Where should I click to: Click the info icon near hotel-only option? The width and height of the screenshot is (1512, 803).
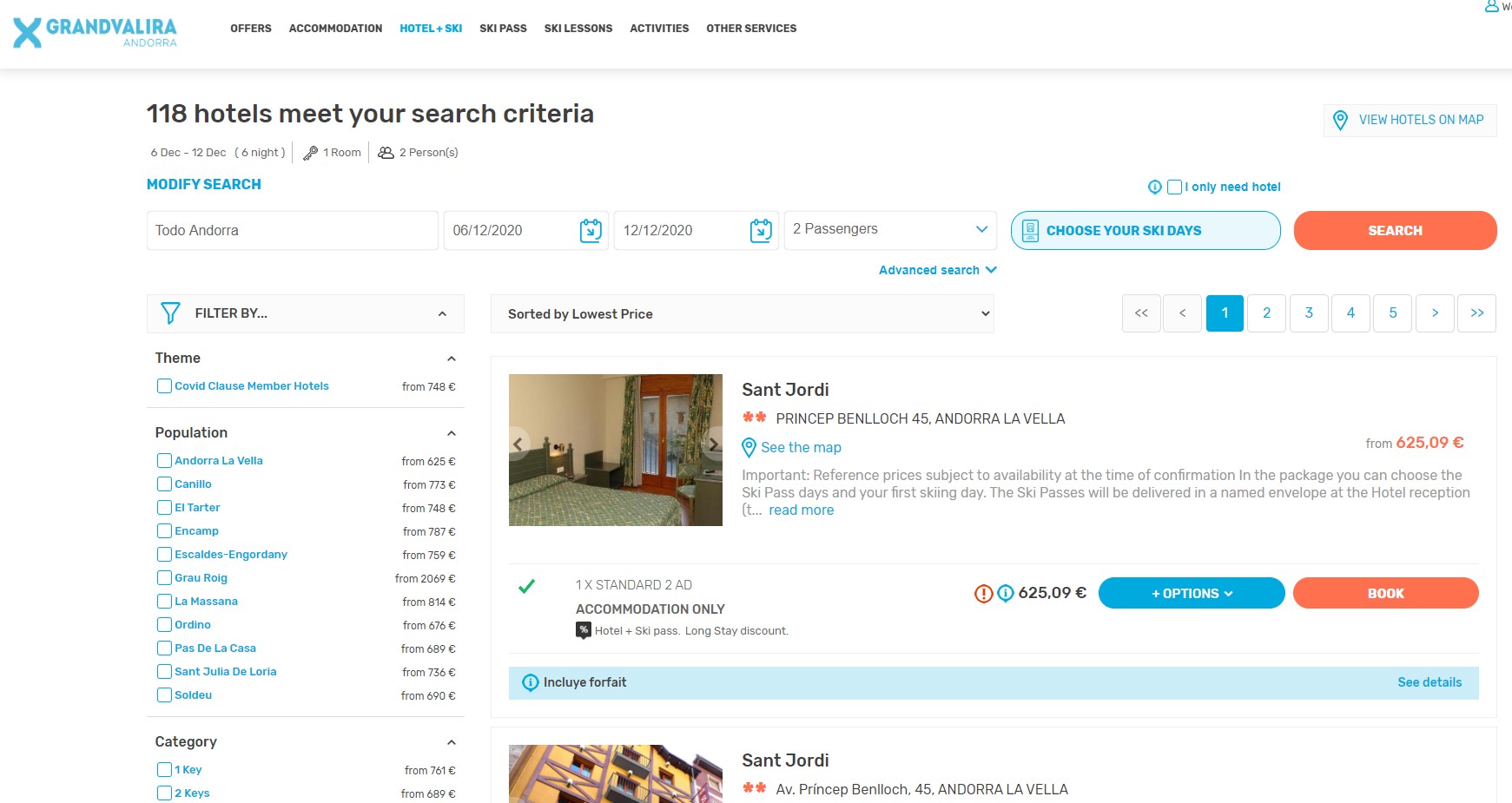pyautogui.click(x=1154, y=187)
